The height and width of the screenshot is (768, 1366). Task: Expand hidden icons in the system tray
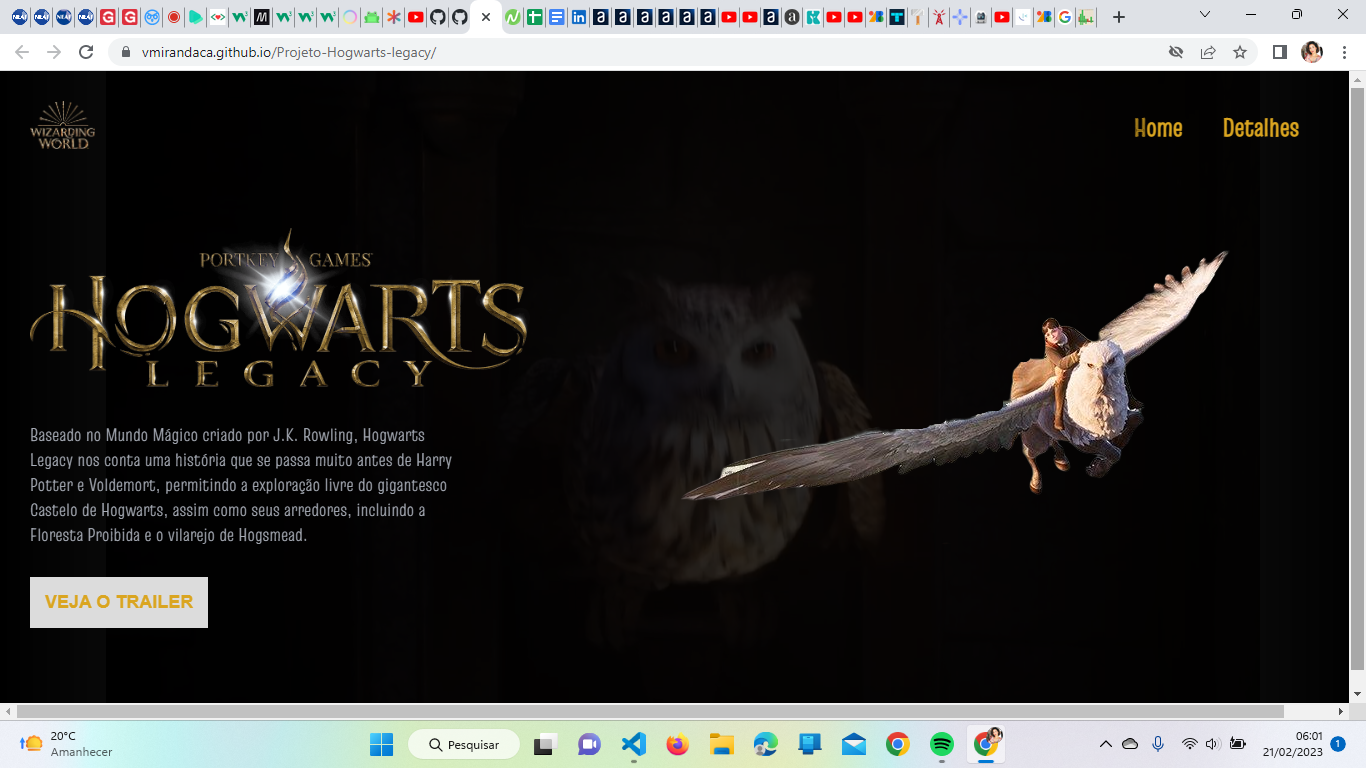1106,744
